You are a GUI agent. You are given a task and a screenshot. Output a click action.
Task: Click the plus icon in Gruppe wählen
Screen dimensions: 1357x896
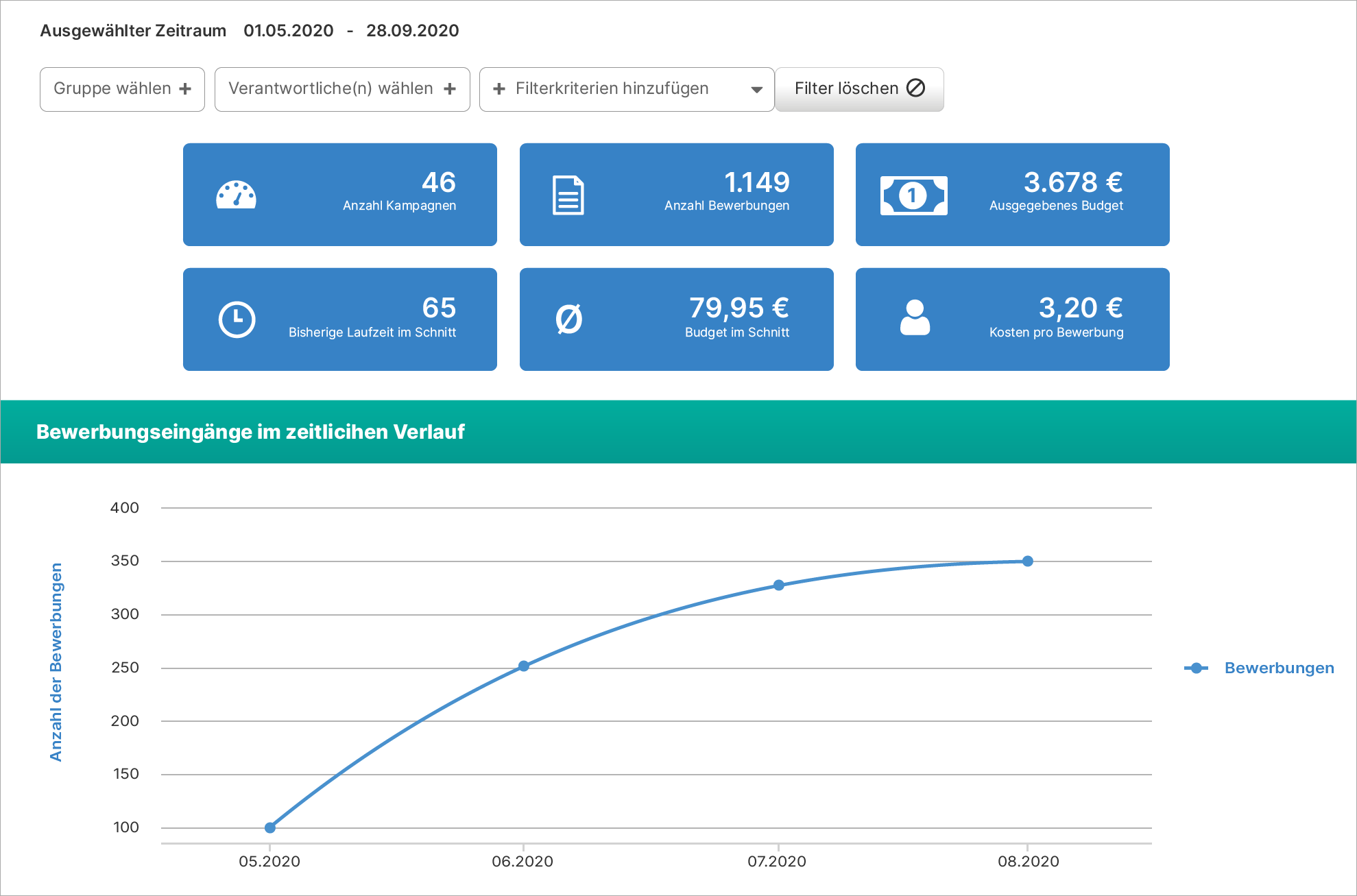(x=185, y=89)
